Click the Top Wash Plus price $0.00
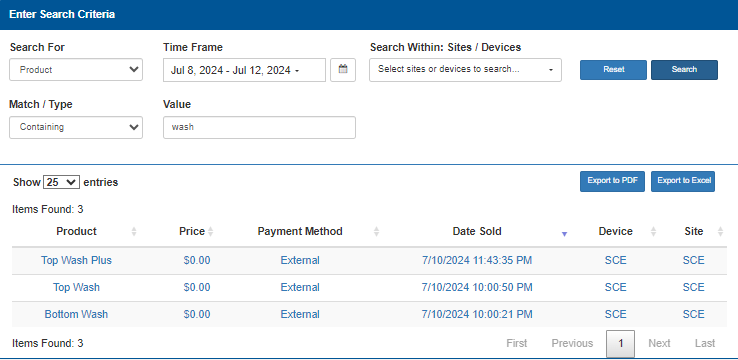 pyautogui.click(x=197, y=260)
